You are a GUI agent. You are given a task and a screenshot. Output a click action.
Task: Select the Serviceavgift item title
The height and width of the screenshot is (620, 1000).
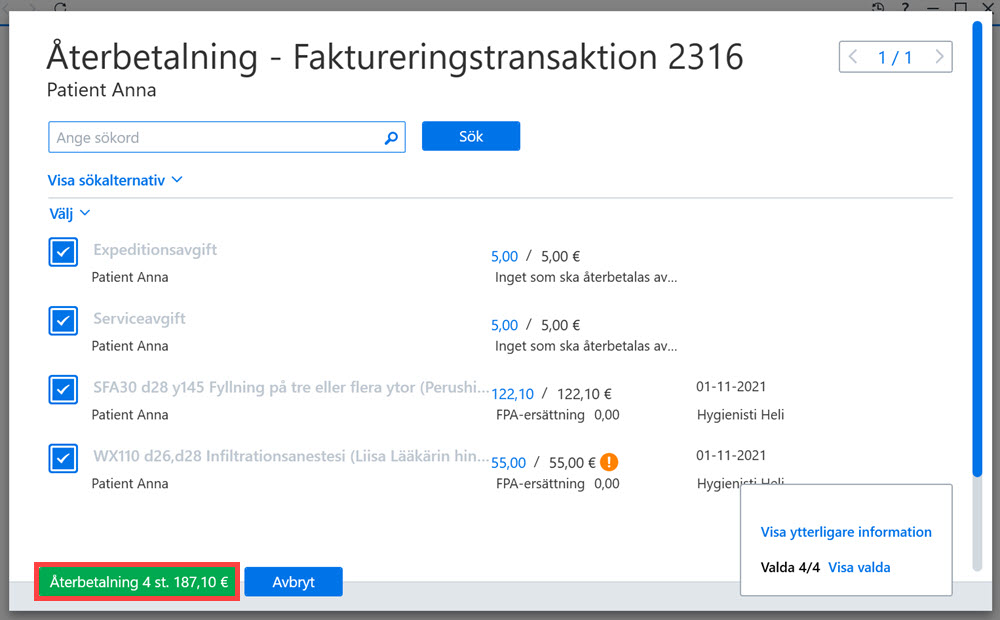139,318
